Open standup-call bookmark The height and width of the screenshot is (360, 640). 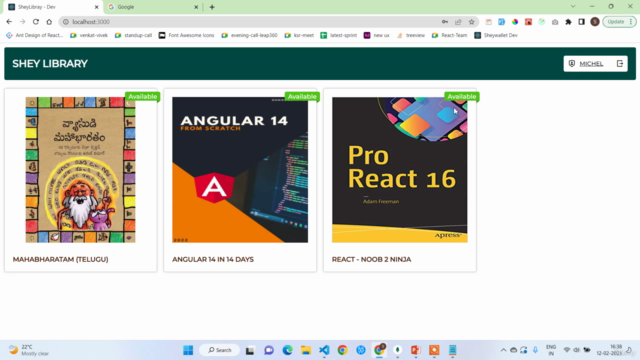coord(133,36)
